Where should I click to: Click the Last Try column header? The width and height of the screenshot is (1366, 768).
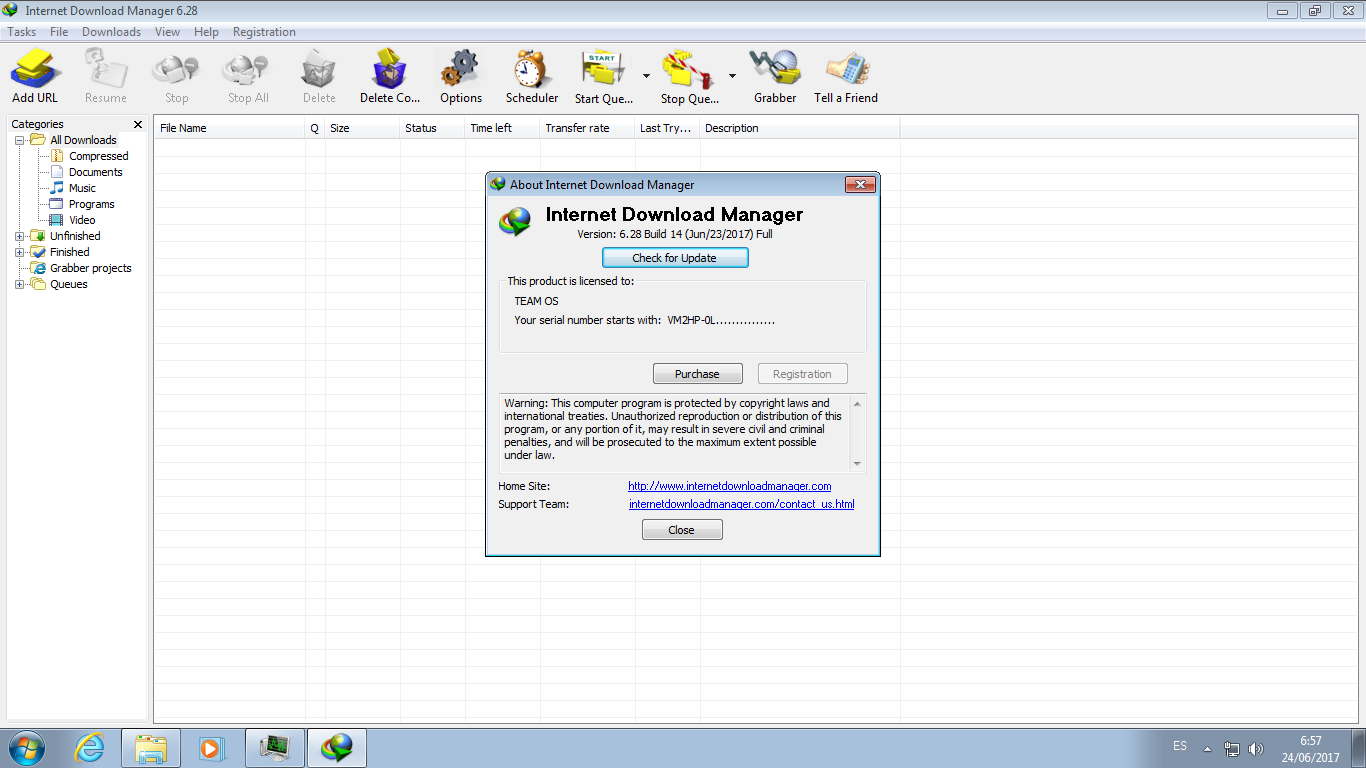tap(667, 128)
